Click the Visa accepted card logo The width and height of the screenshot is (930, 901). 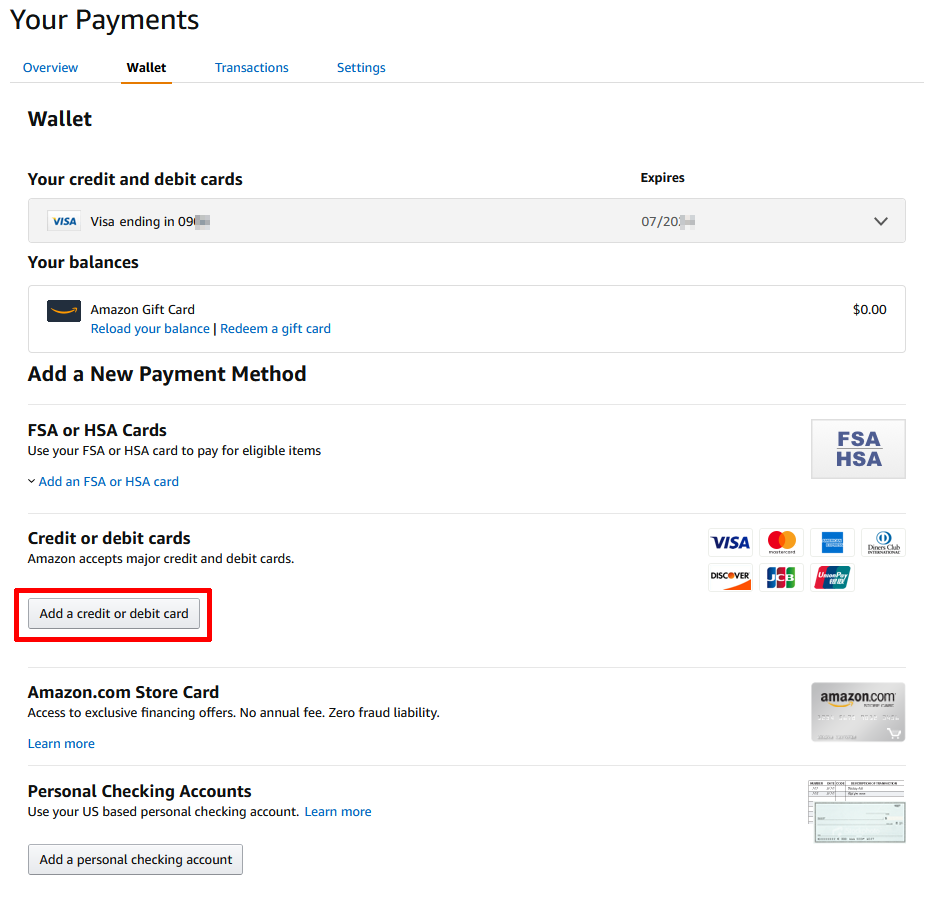(x=730, y=542)
